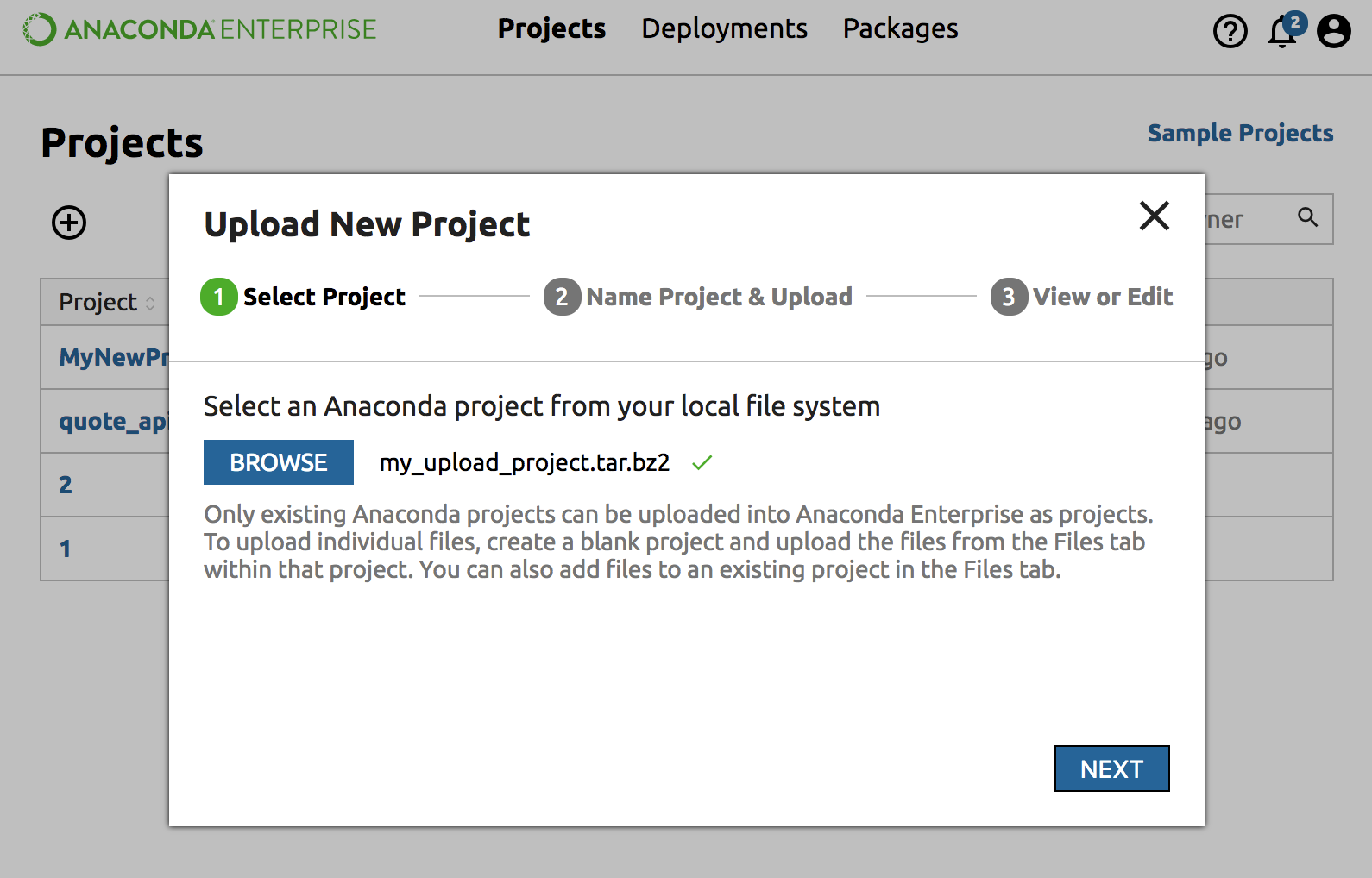Select step 1 Select Project
Screen dimensions: 1372x878
coord(303,297)
